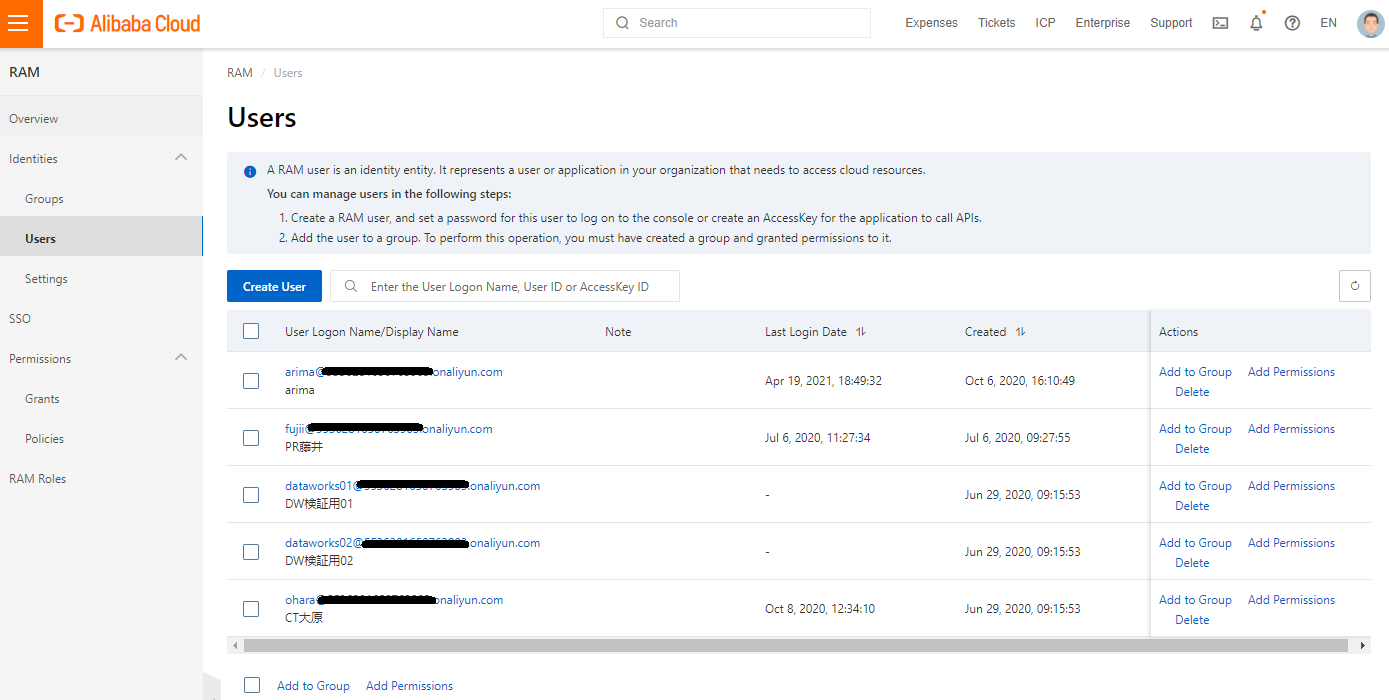The width and height of the screenshot is (1389, 700).
Task: Open the help question mark icon
Action: pyautogui.click(x=1292, y=23)
